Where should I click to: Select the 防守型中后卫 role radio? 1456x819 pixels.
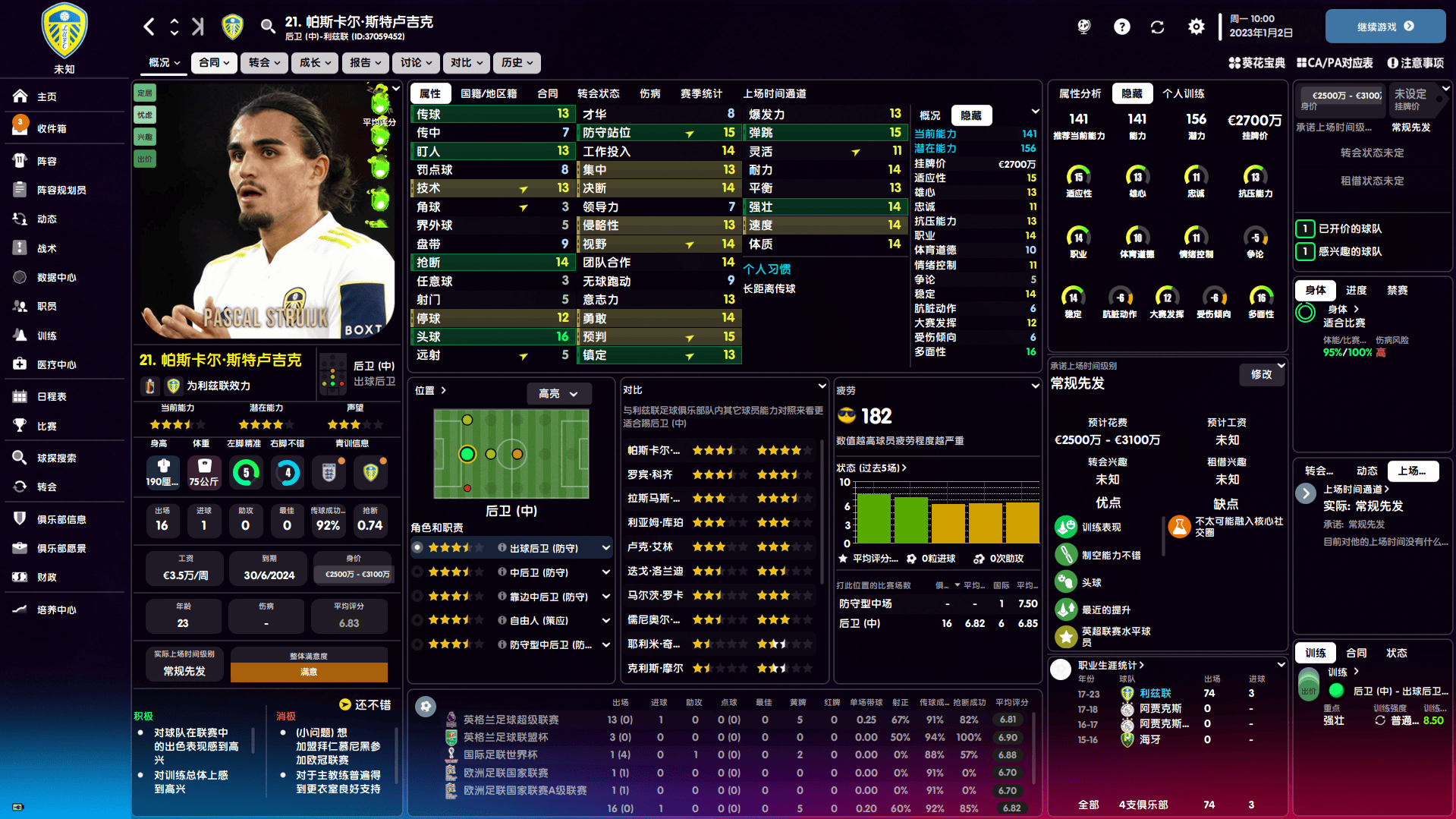coord(417,644)
